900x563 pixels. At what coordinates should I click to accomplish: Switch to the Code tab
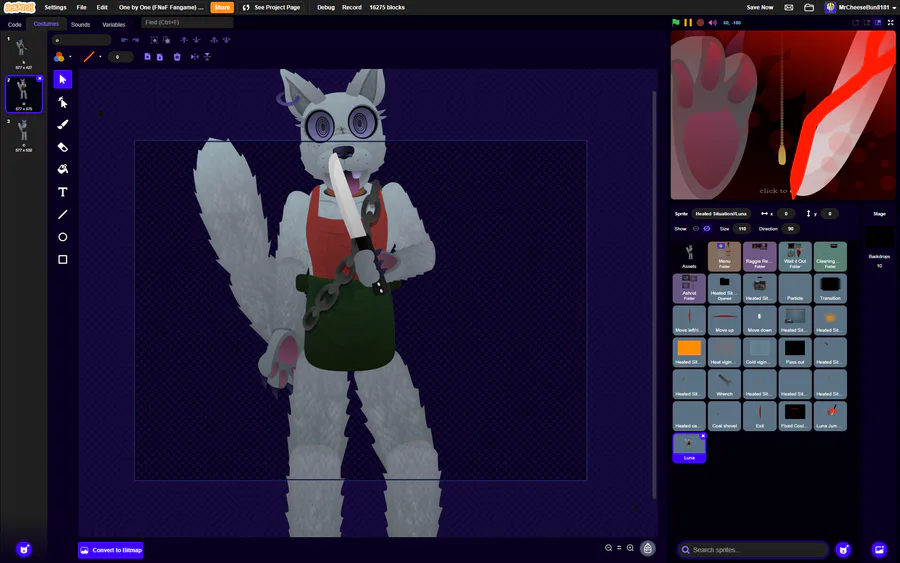(x=14, y=25)
